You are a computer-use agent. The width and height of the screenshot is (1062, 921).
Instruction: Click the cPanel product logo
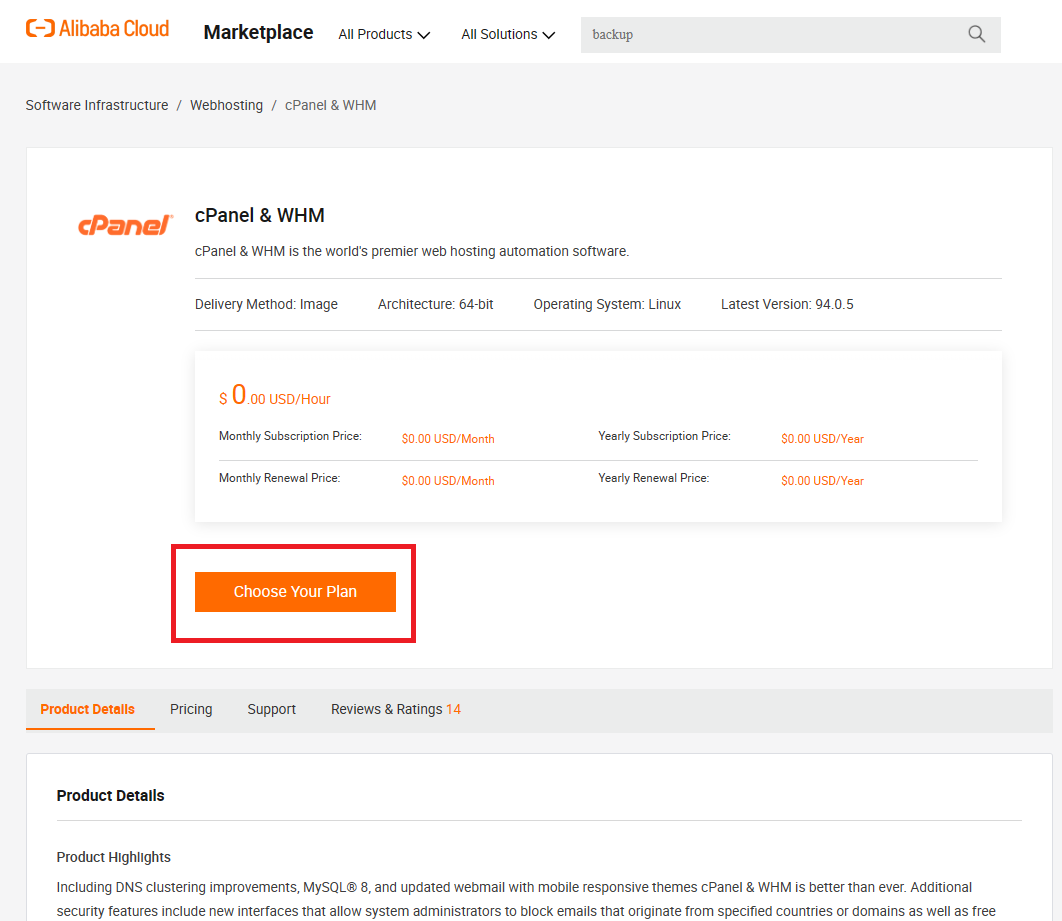[125, 225]
